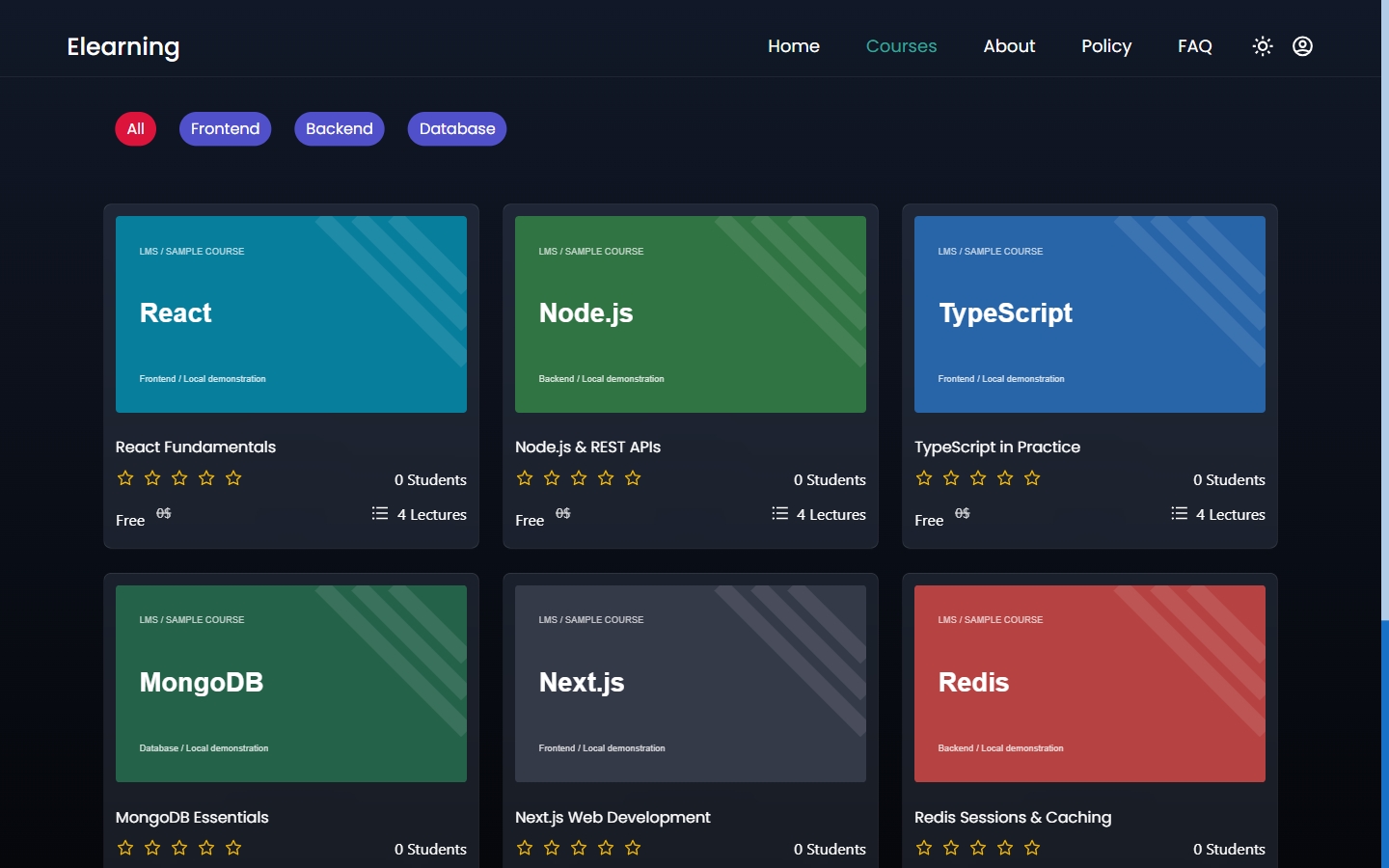Filter courses by Frontend
Image resolution: width=1389 pixels, height=868 pixels.
click(x=225, y=129)
